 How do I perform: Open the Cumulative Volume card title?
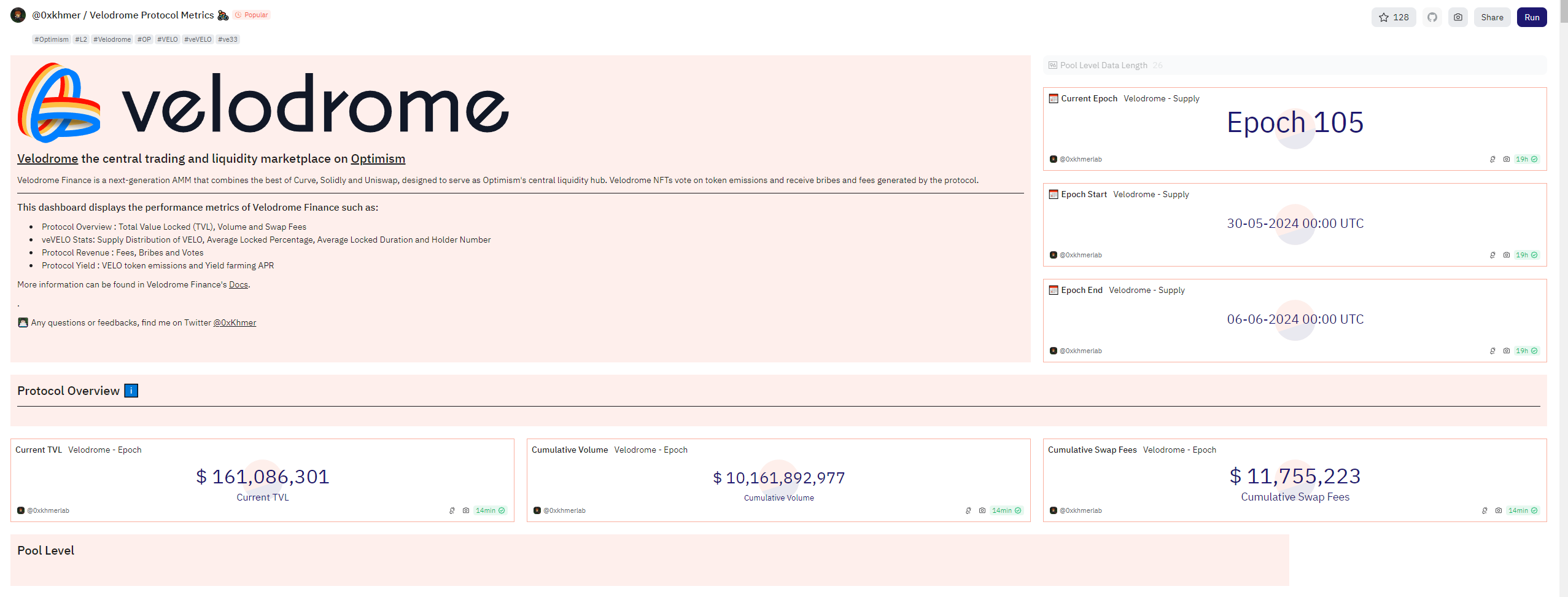coord(570,450)
